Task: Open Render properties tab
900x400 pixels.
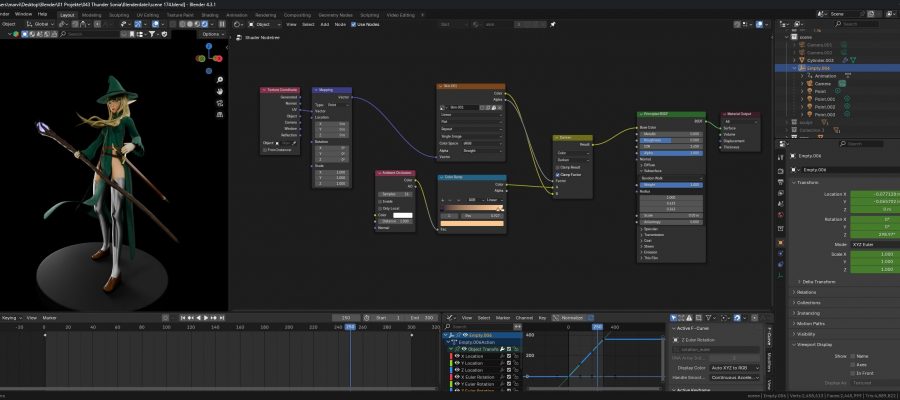Action: click(x=781, y=171)
